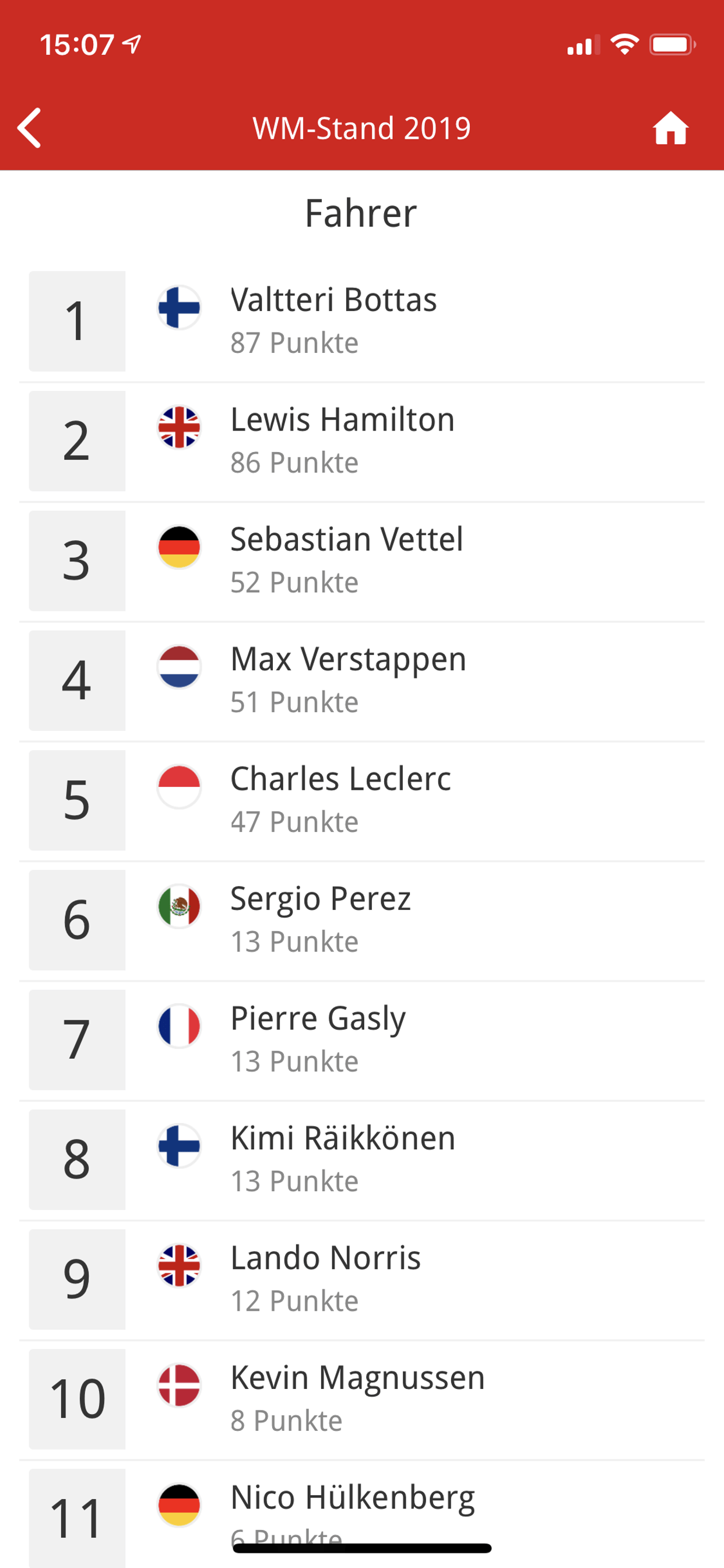The width and height of the screenshot is (724, 1568).
Task: Tap the battery status icon
Action: [x=672, y=44]
